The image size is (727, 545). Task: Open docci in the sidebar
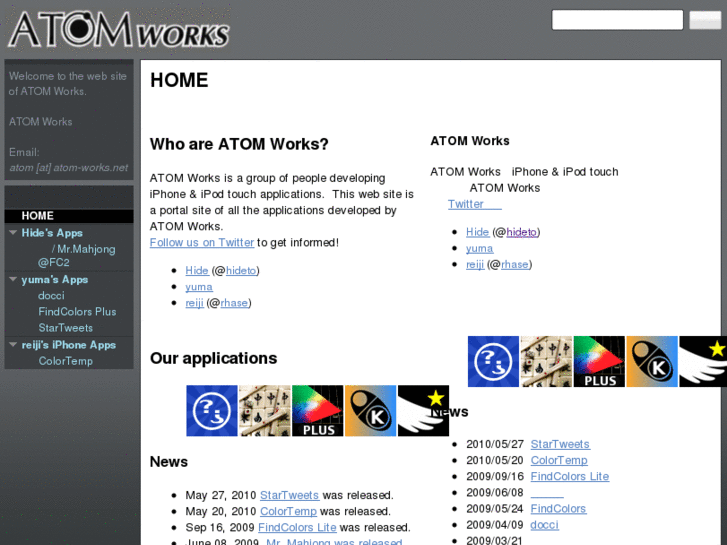[x=51, y=295]
